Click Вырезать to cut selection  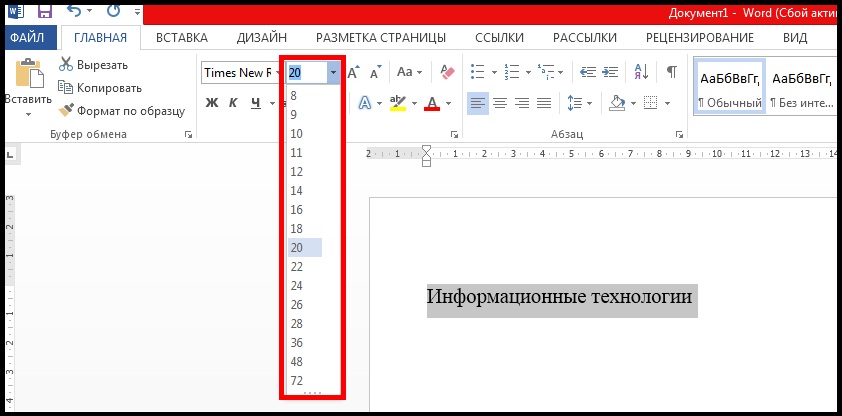[x=93, y=65]
